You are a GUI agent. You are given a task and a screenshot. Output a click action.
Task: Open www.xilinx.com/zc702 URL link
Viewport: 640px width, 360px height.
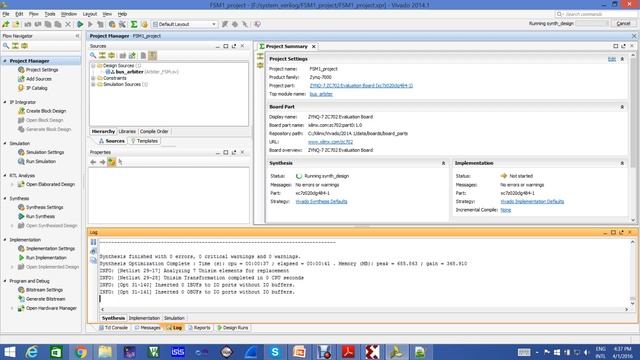[330, 142]
